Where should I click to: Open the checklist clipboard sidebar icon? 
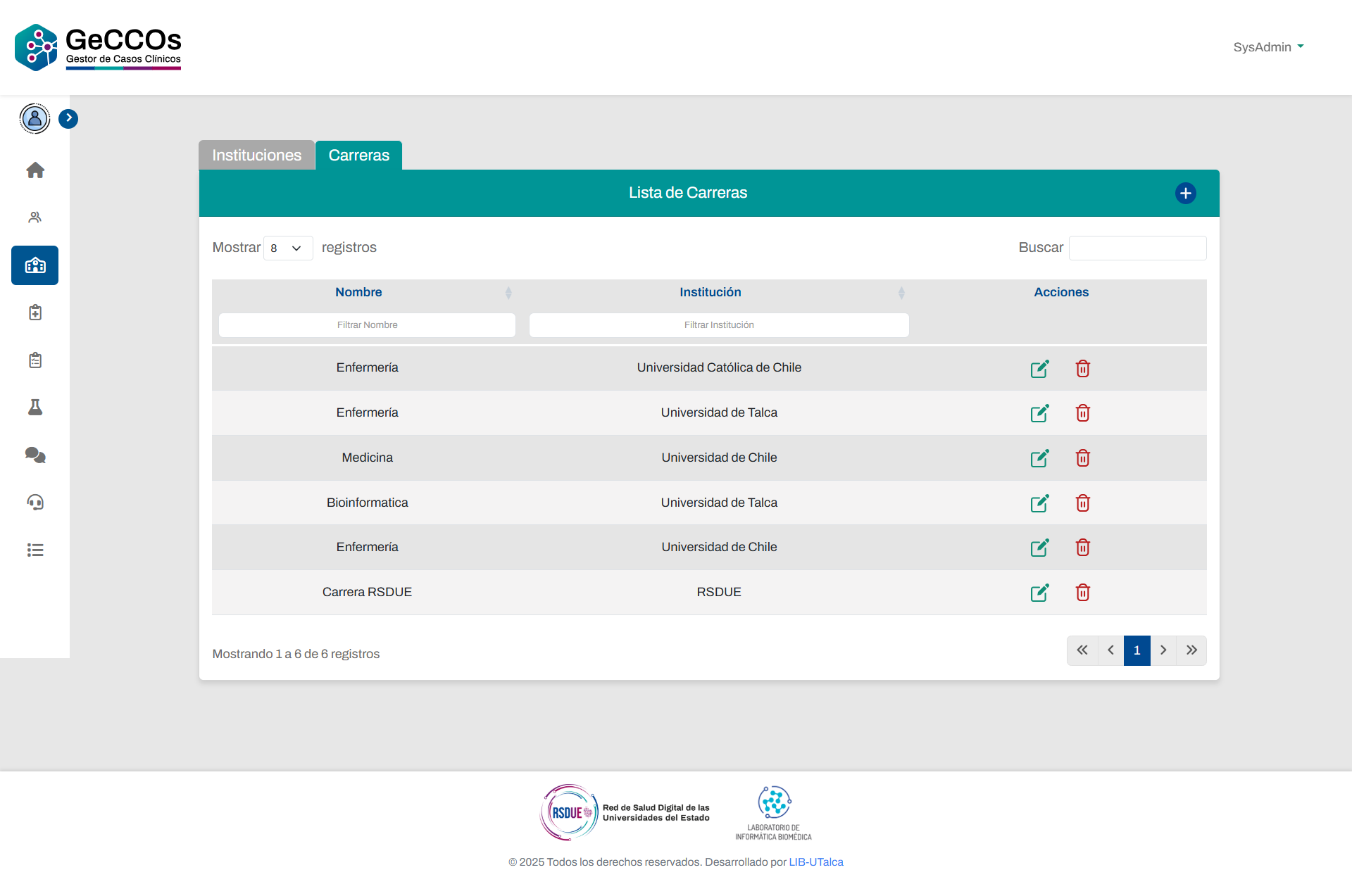tap(35, 360)
